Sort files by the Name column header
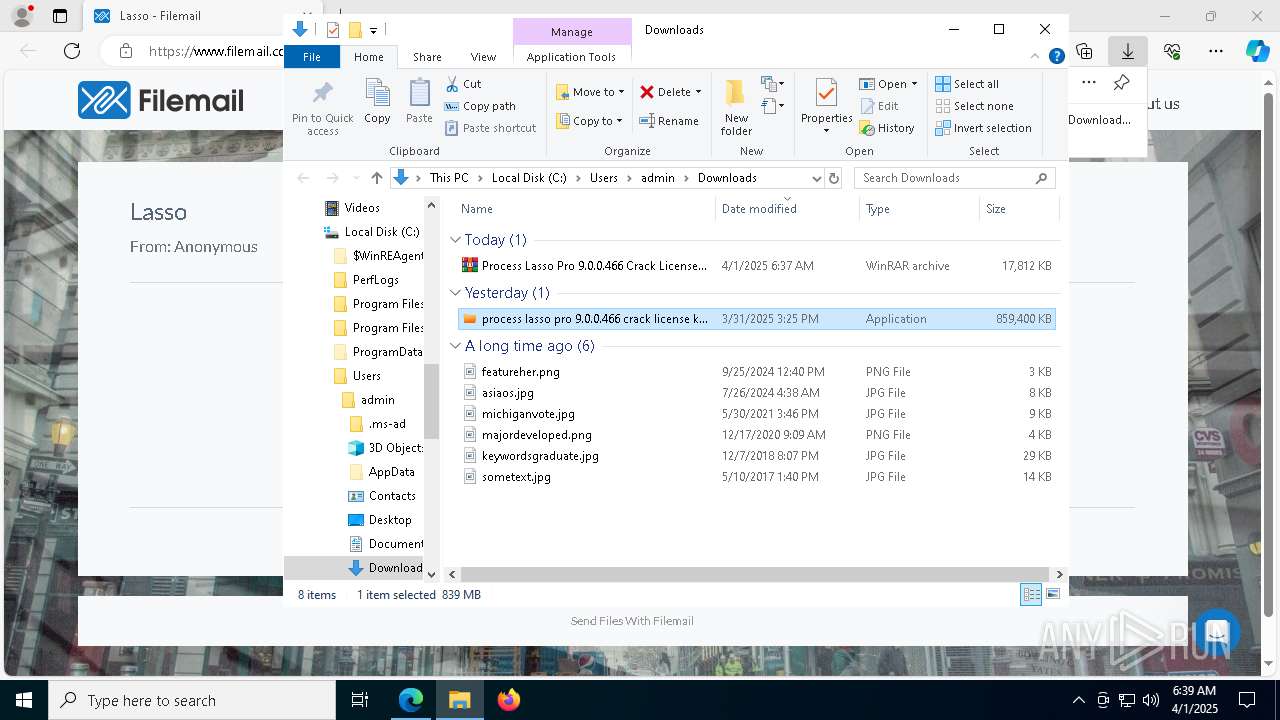The width and height of the screenshot is (1280, 720). point(586,209)
